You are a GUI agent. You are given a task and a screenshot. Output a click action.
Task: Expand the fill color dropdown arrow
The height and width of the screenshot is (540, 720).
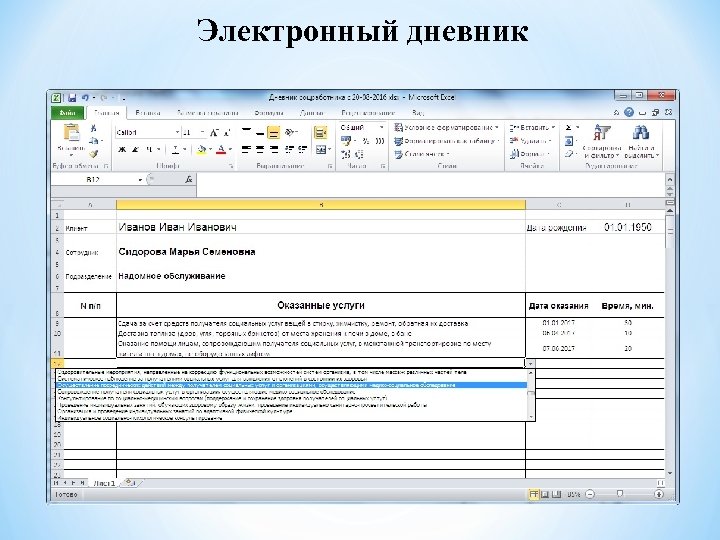210,149
